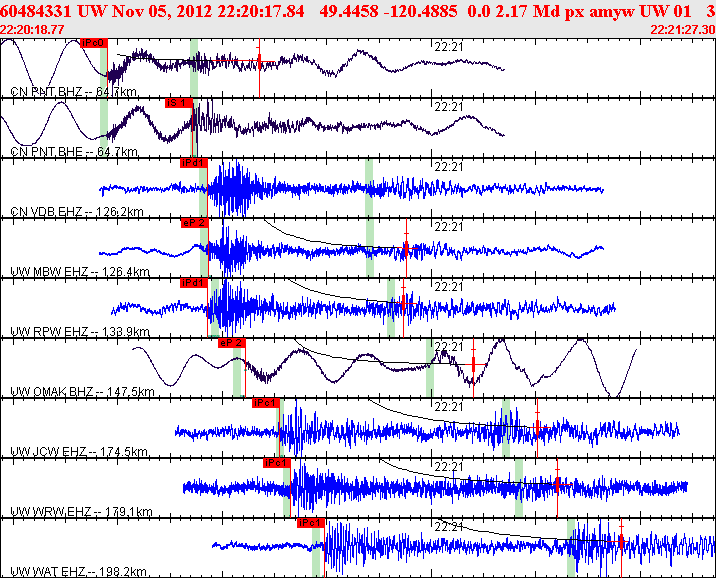Click the origin time 22:20:17.84 in header
This screenshot has height=578, width=716.
tap(261, 11)
